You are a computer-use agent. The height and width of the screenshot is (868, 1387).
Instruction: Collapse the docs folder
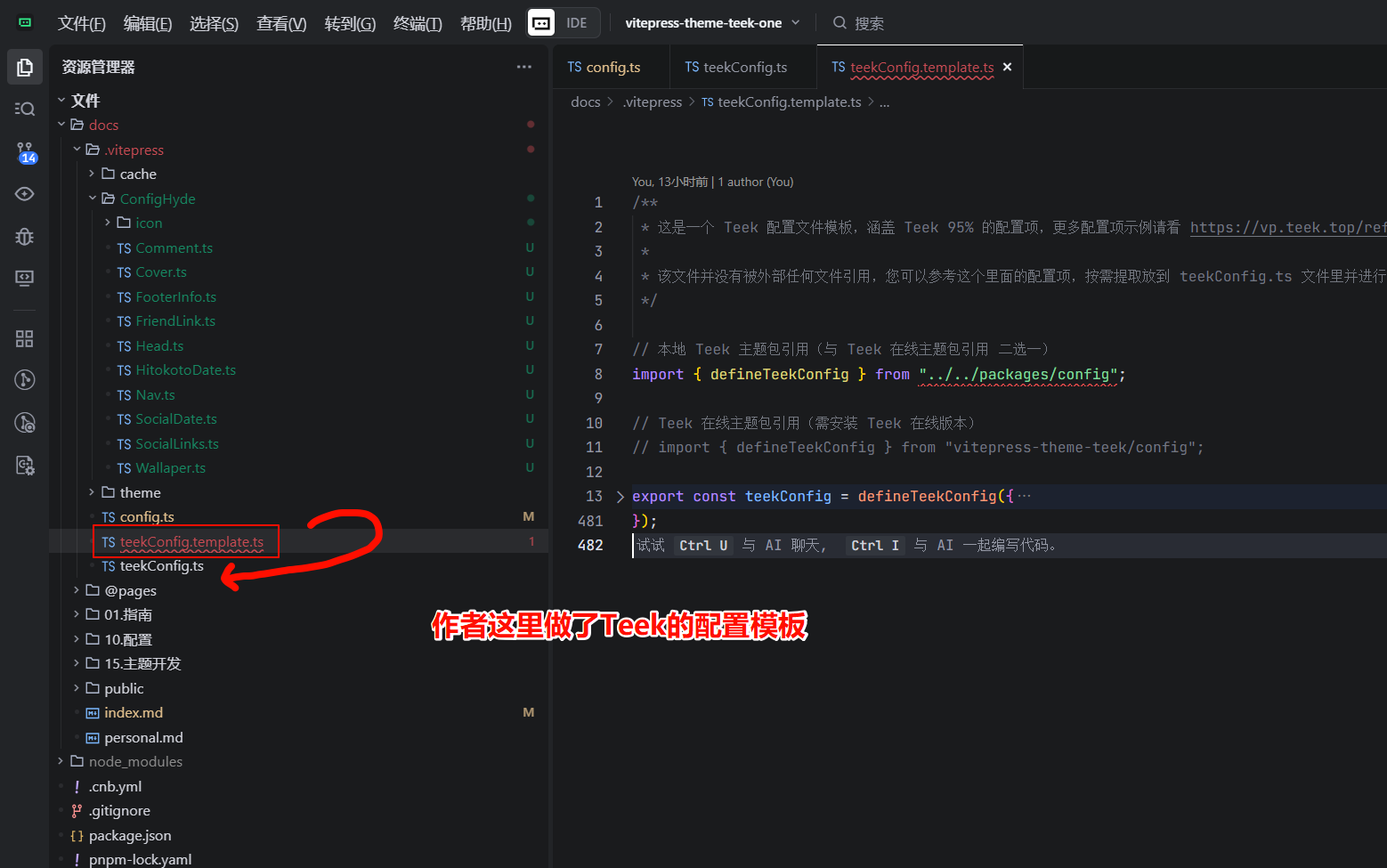tap(61, 125)
